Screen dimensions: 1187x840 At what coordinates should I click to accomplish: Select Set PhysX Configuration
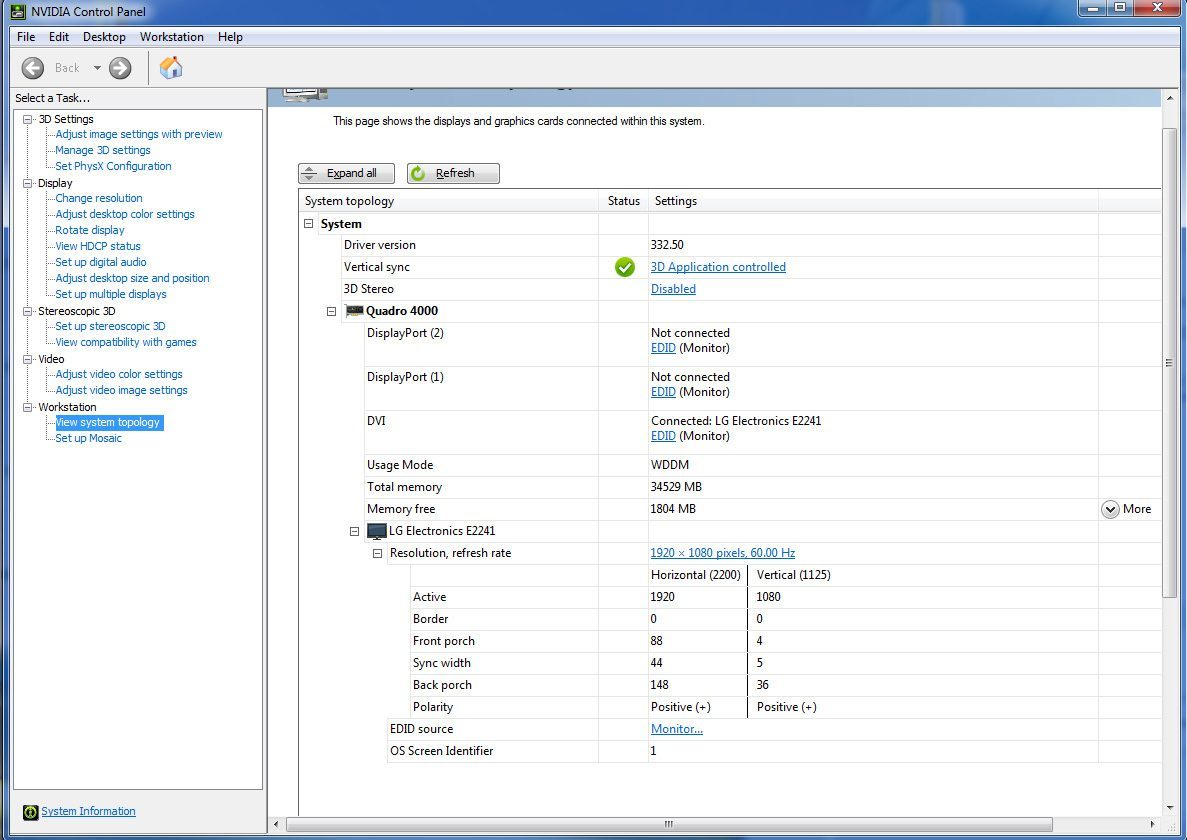(x=114, y=166)
